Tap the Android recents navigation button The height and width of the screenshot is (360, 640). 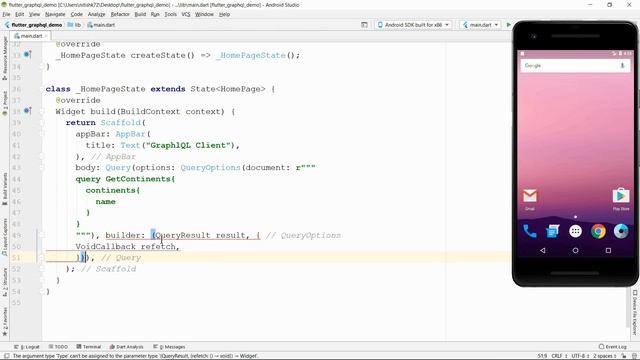608,250
